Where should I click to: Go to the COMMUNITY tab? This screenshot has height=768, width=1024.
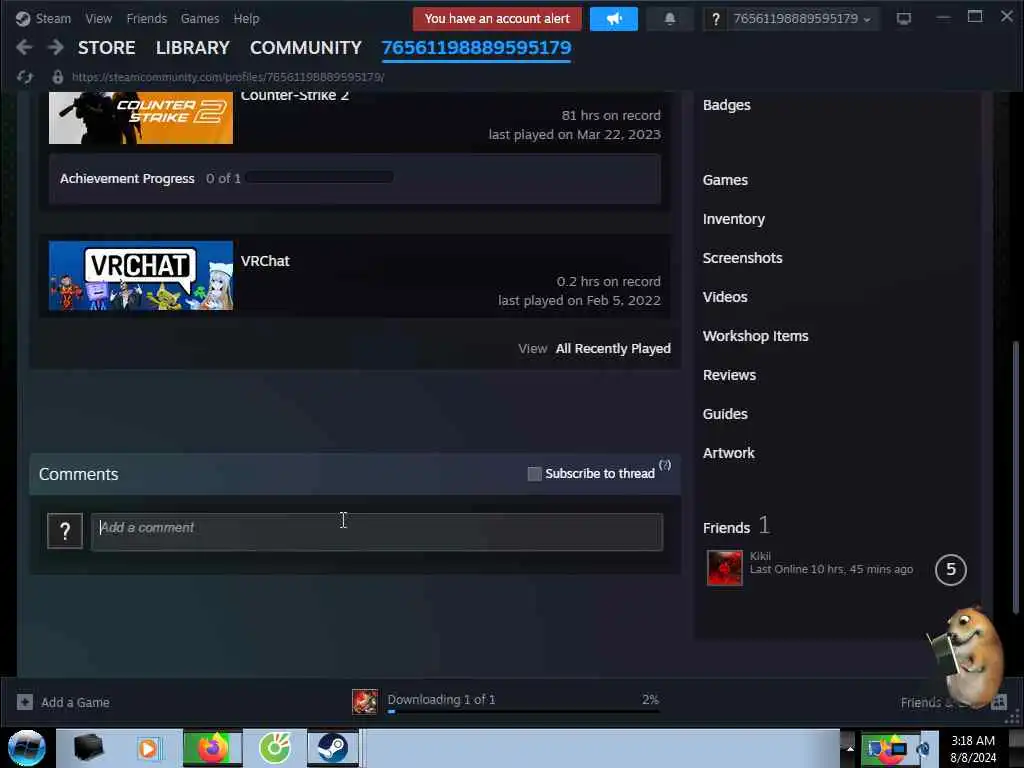(x=306, y=48)
